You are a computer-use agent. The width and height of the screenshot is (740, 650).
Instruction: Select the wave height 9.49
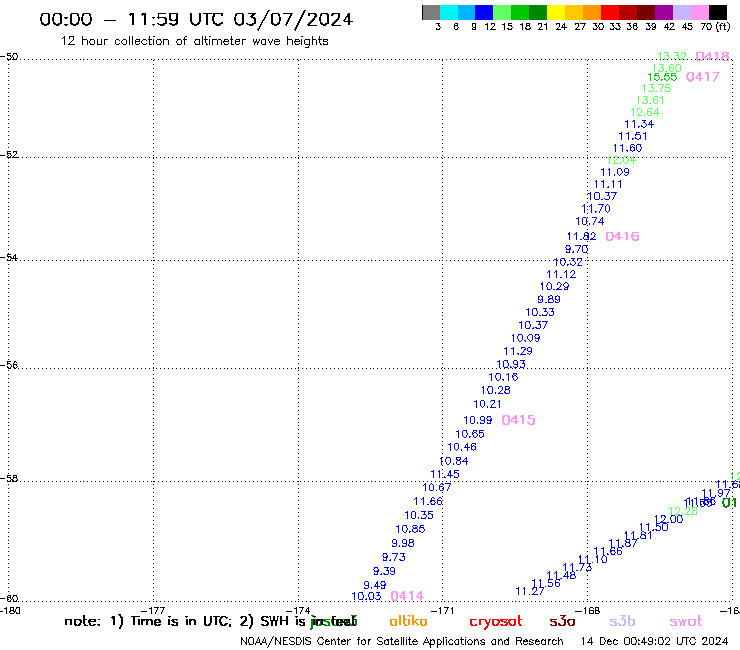click(x=375, y=585)
